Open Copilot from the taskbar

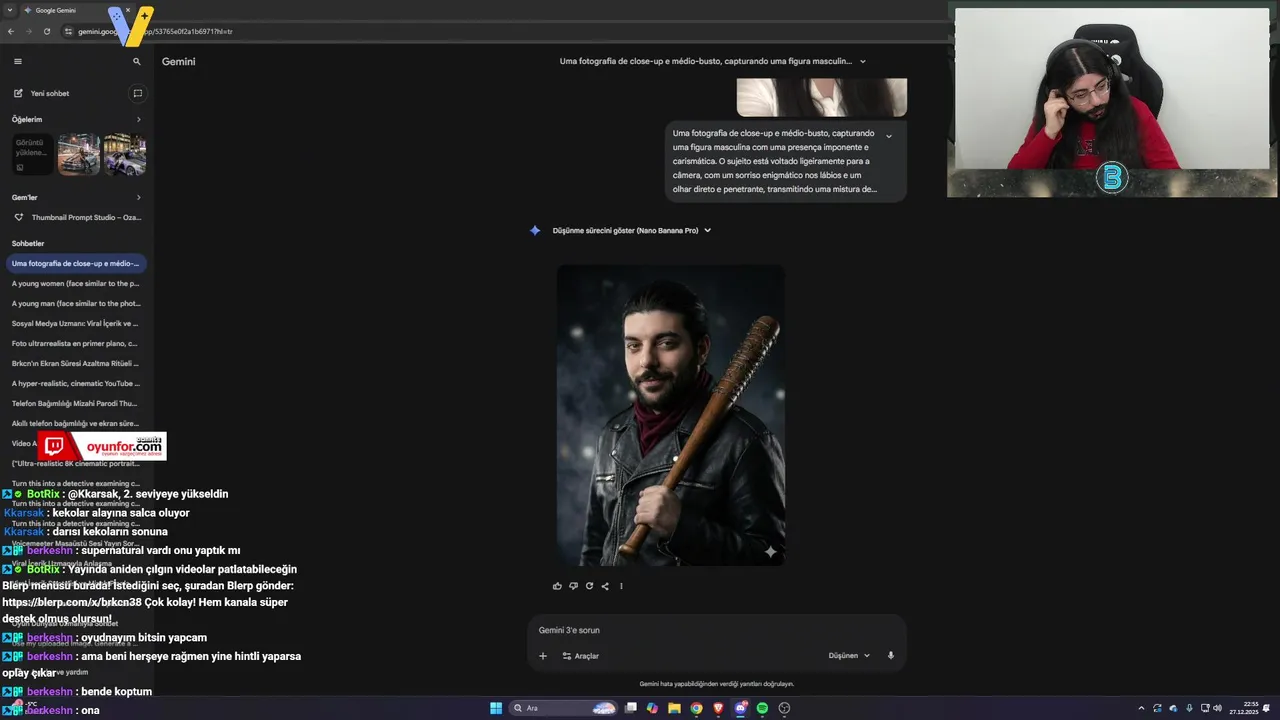[x=653, y=708]
